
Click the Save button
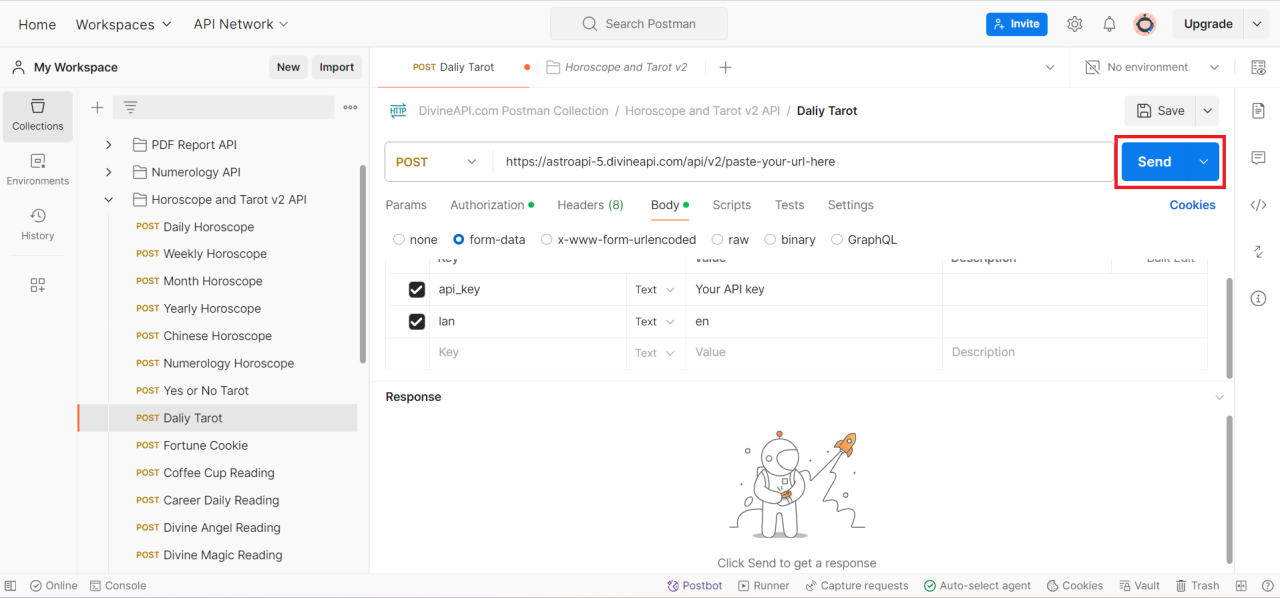click(1161, 111)
